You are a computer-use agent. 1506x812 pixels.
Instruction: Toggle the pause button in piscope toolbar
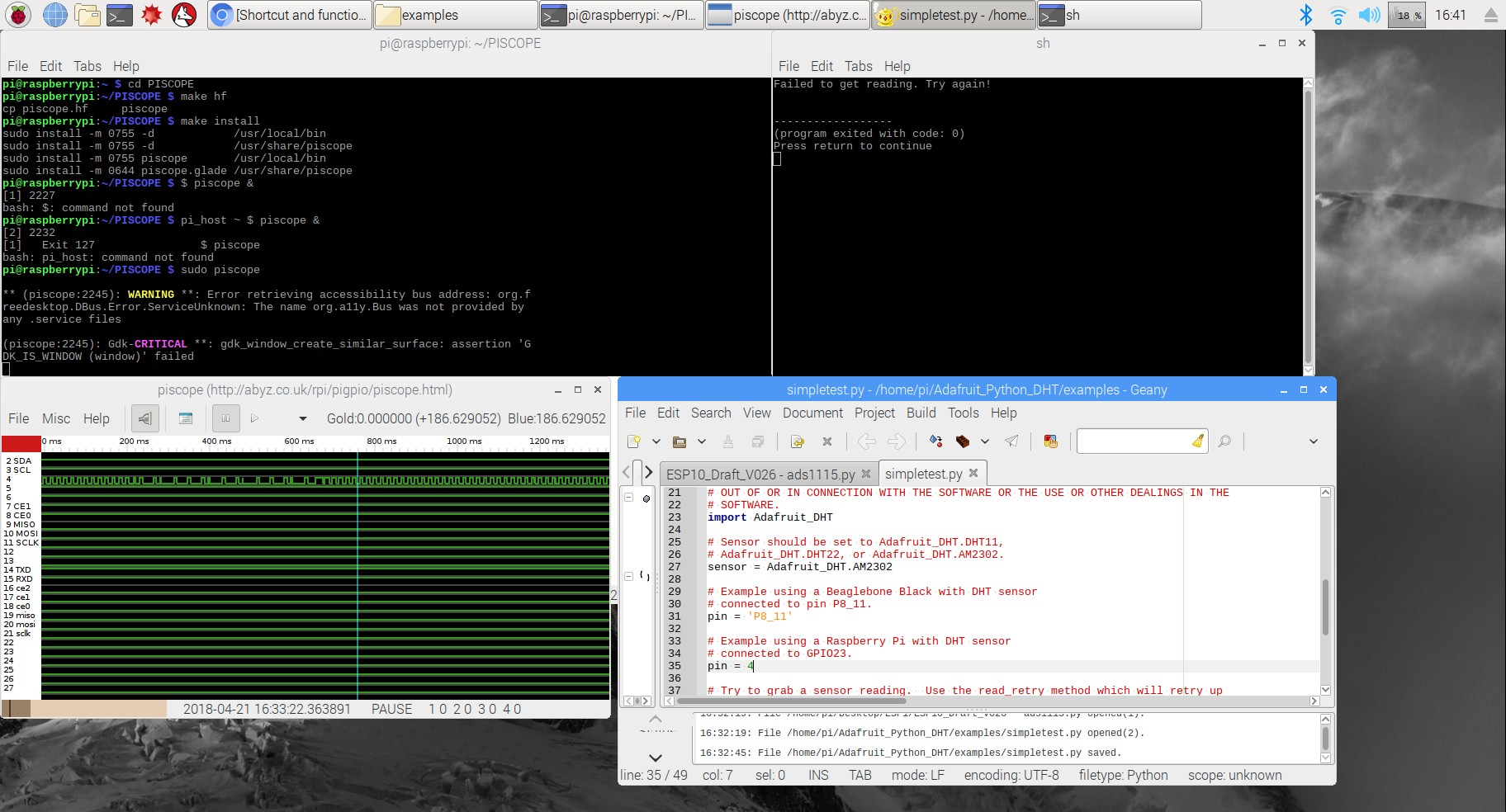pyautogui.click(x=225, y=418)
